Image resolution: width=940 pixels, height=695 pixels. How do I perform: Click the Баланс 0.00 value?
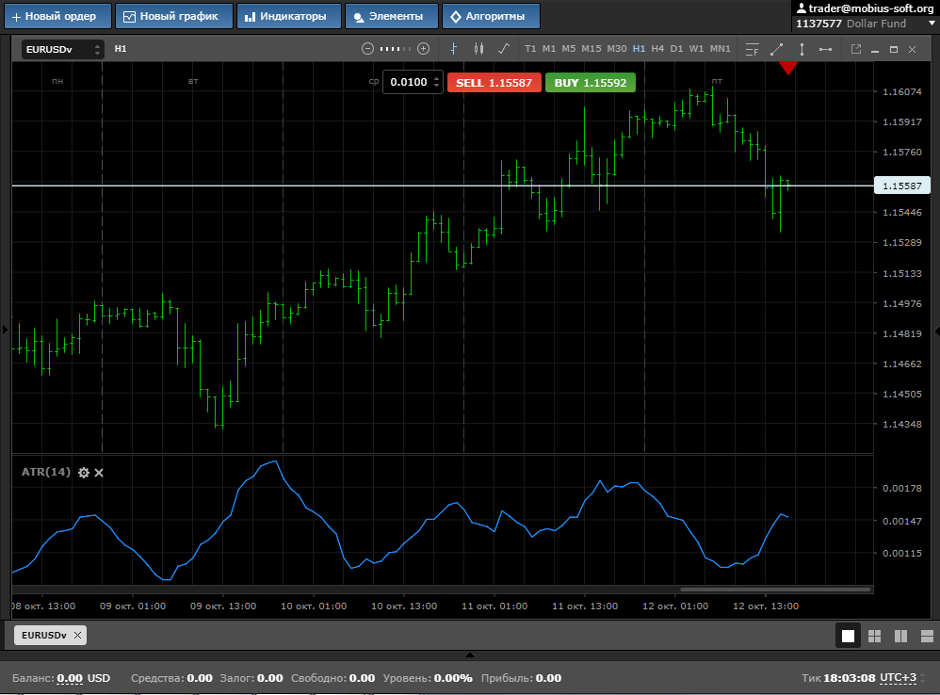click(x=70, y=678)
